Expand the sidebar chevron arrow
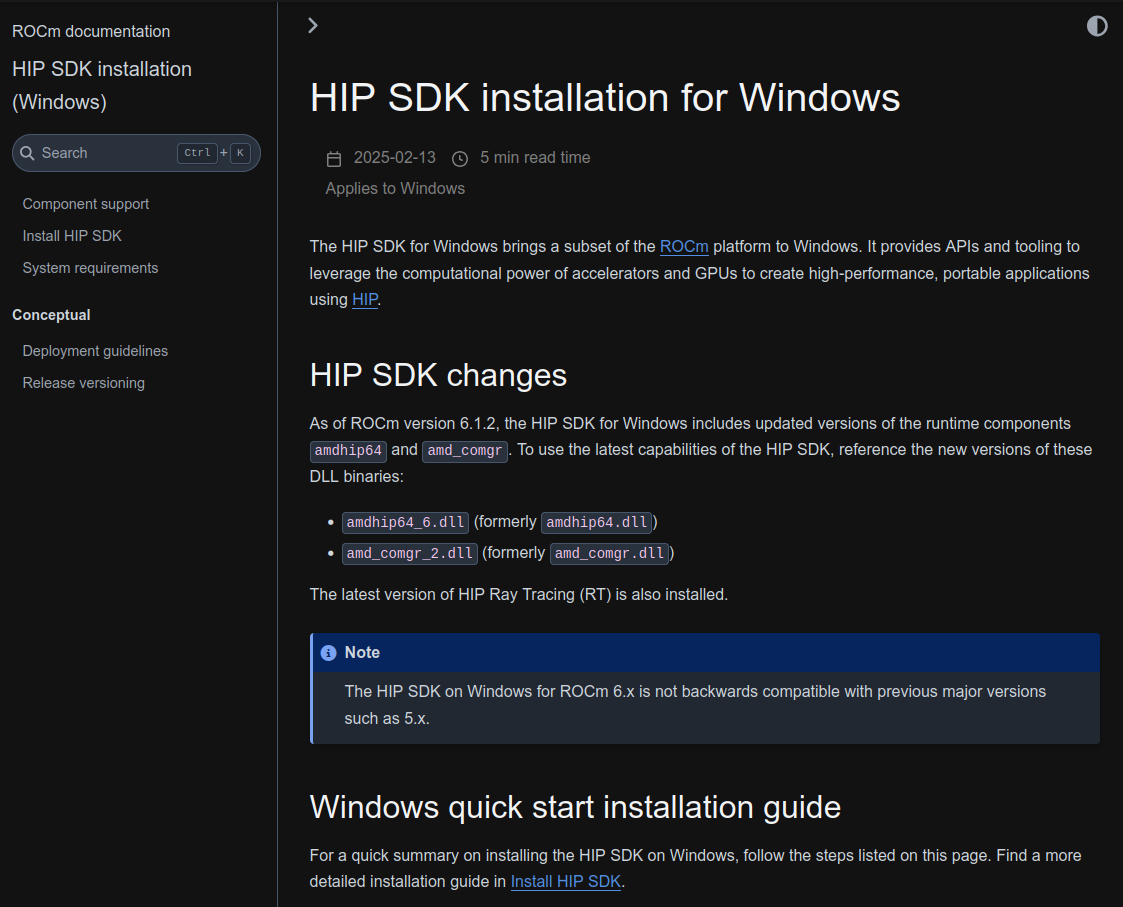 [313, 26]
